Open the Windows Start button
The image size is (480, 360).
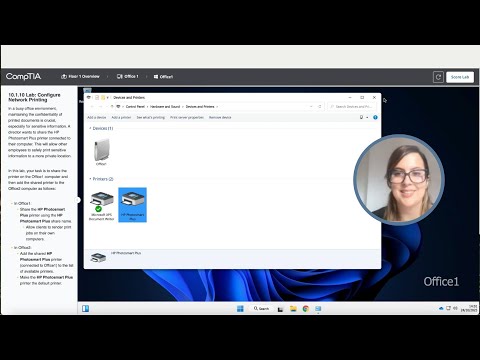tap(240, 309)
